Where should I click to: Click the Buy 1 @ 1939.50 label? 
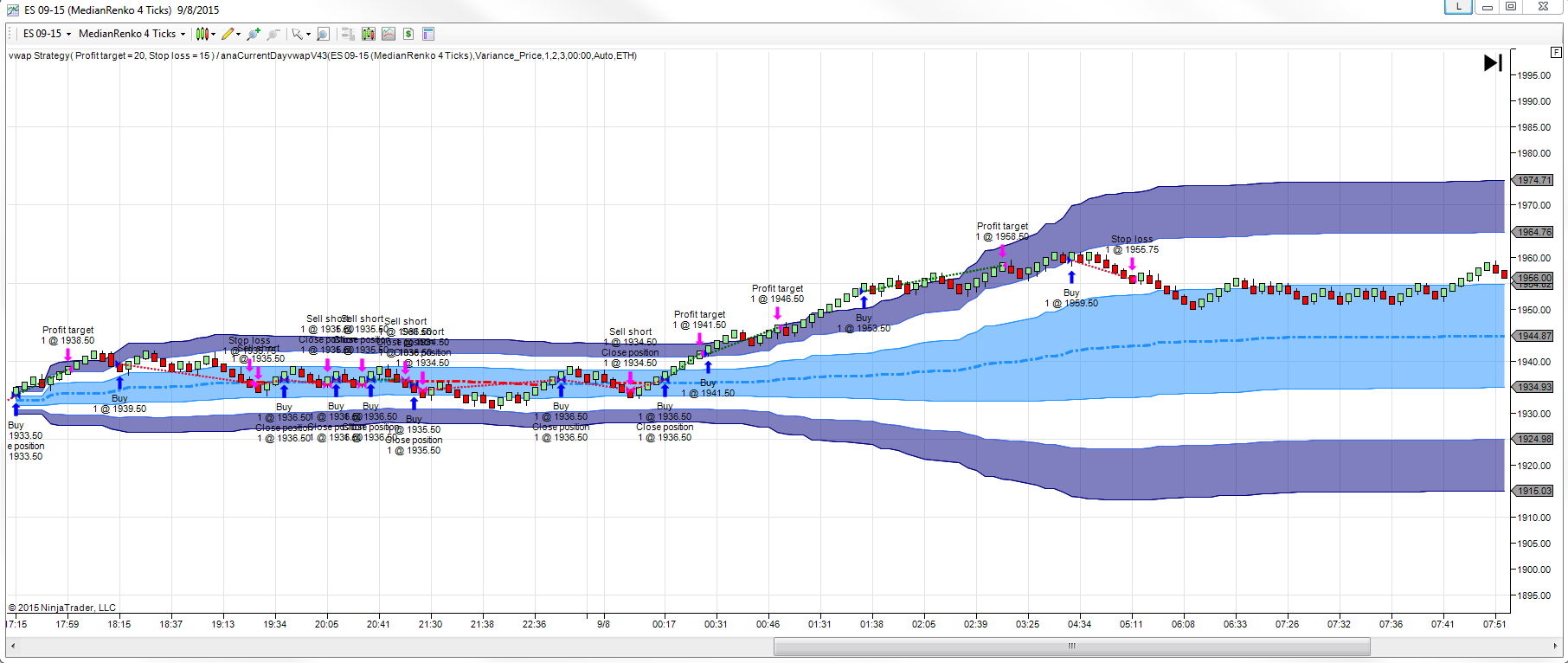119,403
